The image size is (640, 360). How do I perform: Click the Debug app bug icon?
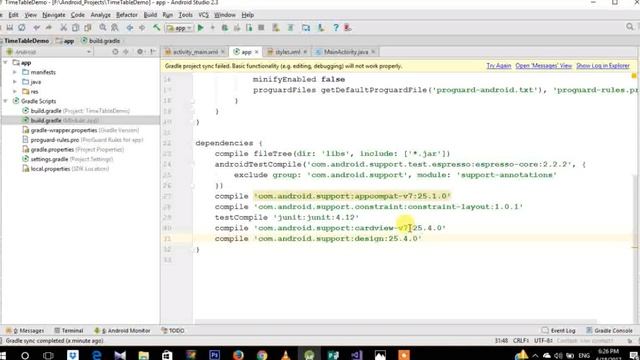(224, 28)
